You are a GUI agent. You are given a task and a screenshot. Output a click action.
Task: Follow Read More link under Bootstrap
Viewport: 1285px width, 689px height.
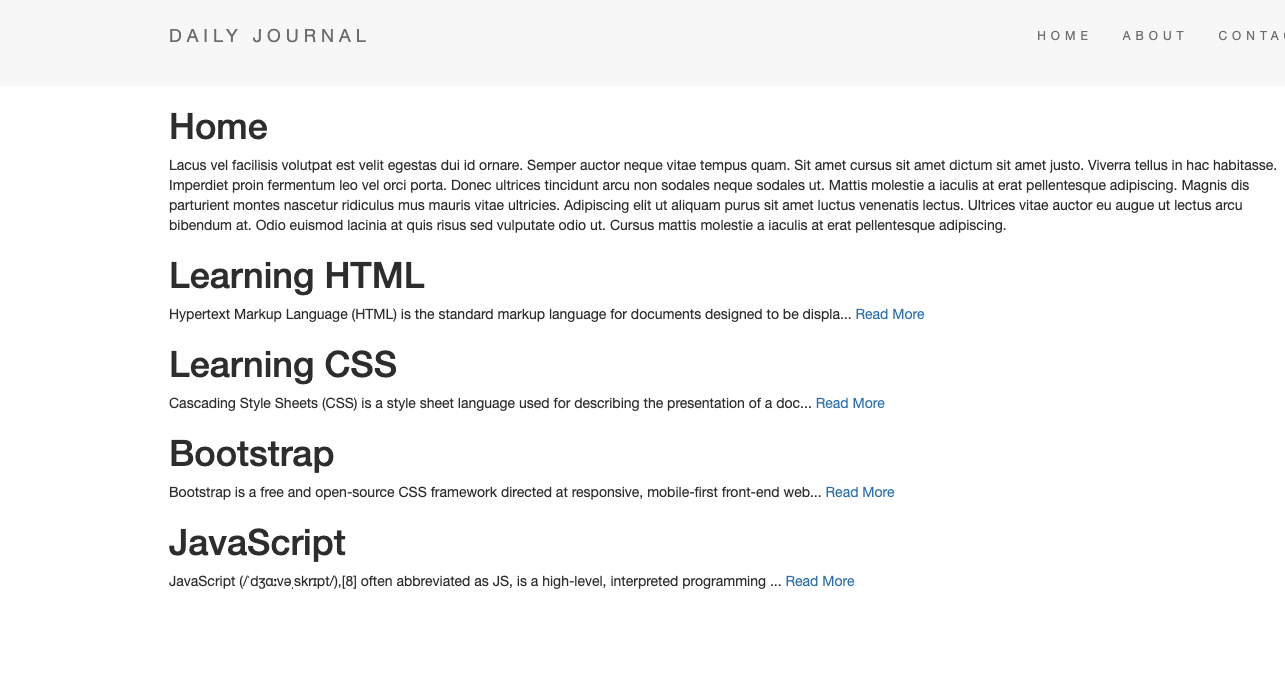pos(859,492)
